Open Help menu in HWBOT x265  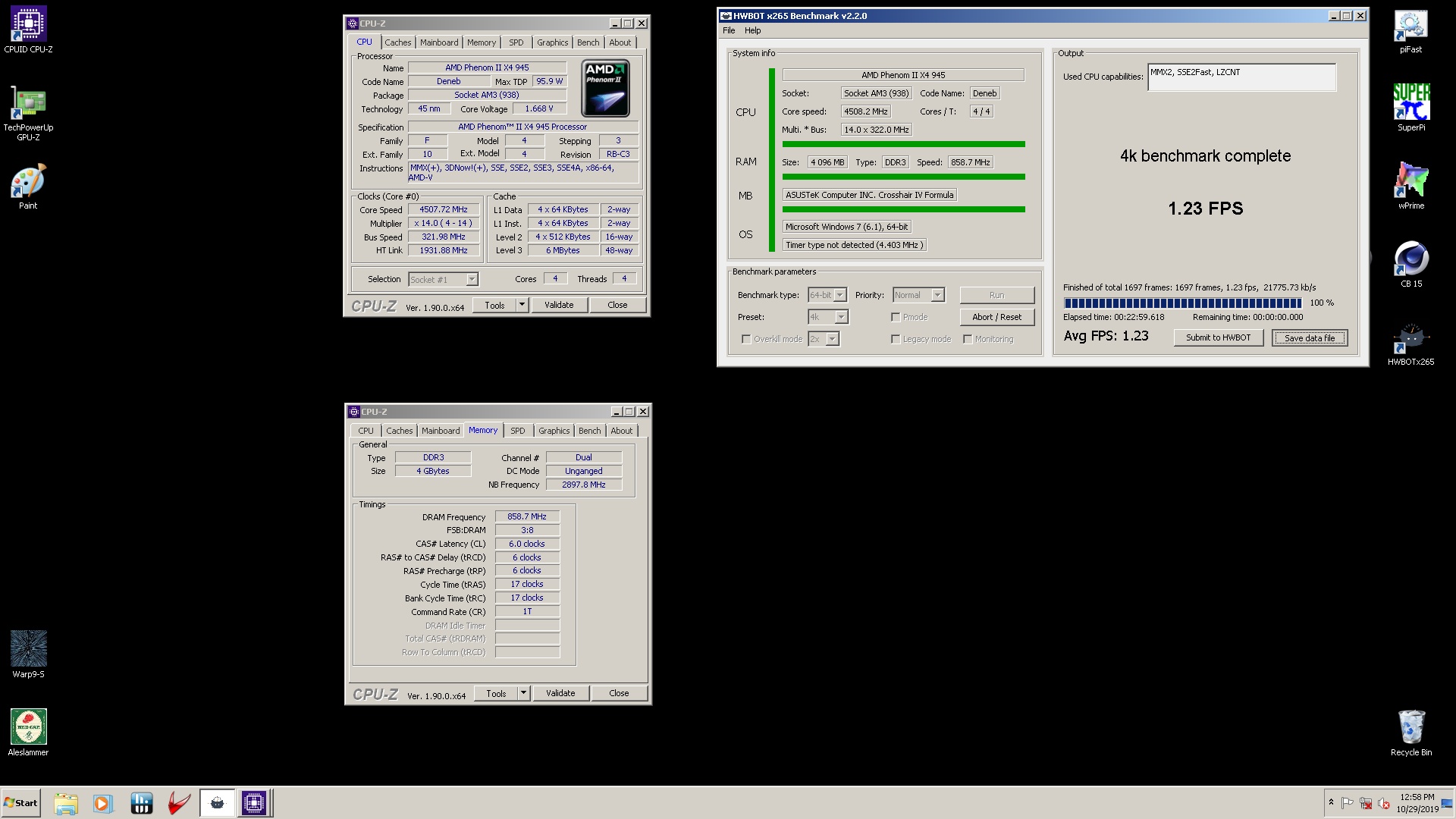coord(752,30)
